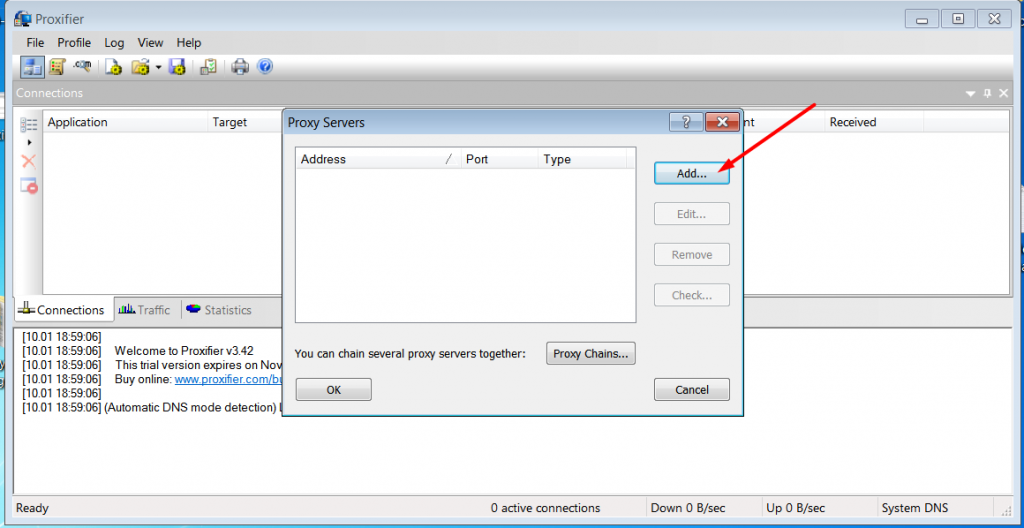Screen dimensions: 1024x528
Task: Click the checklist clipboard toolbar icon
Action: point(209,67)
